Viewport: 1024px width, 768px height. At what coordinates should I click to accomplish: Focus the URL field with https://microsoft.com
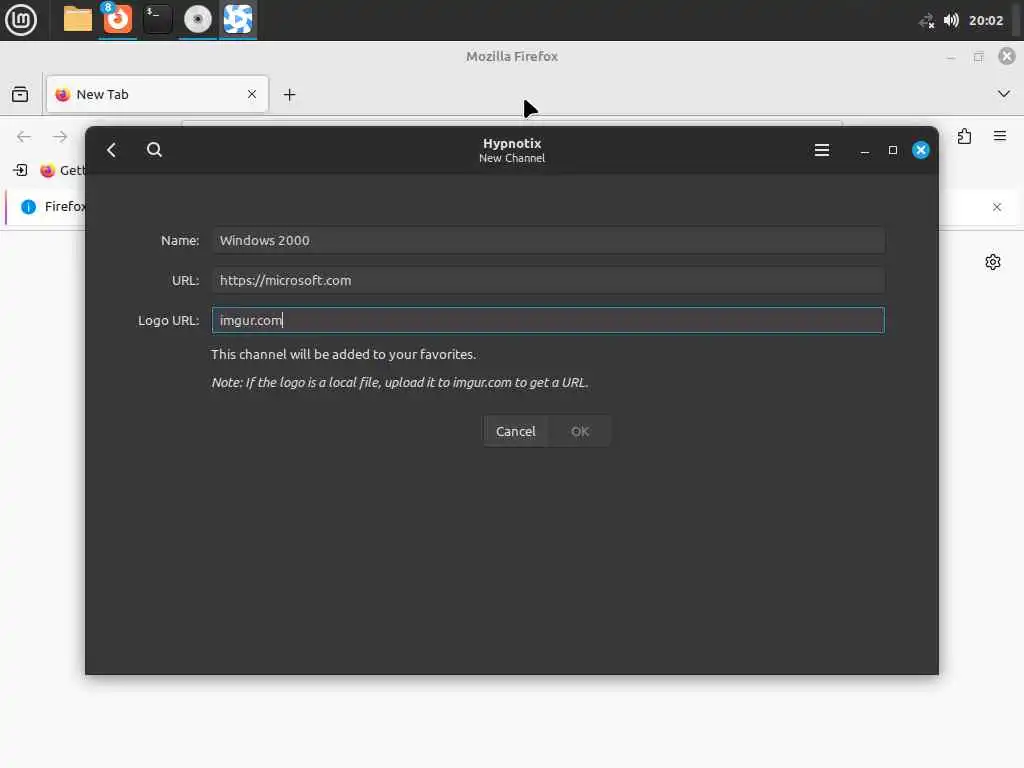tap(548, 280)
